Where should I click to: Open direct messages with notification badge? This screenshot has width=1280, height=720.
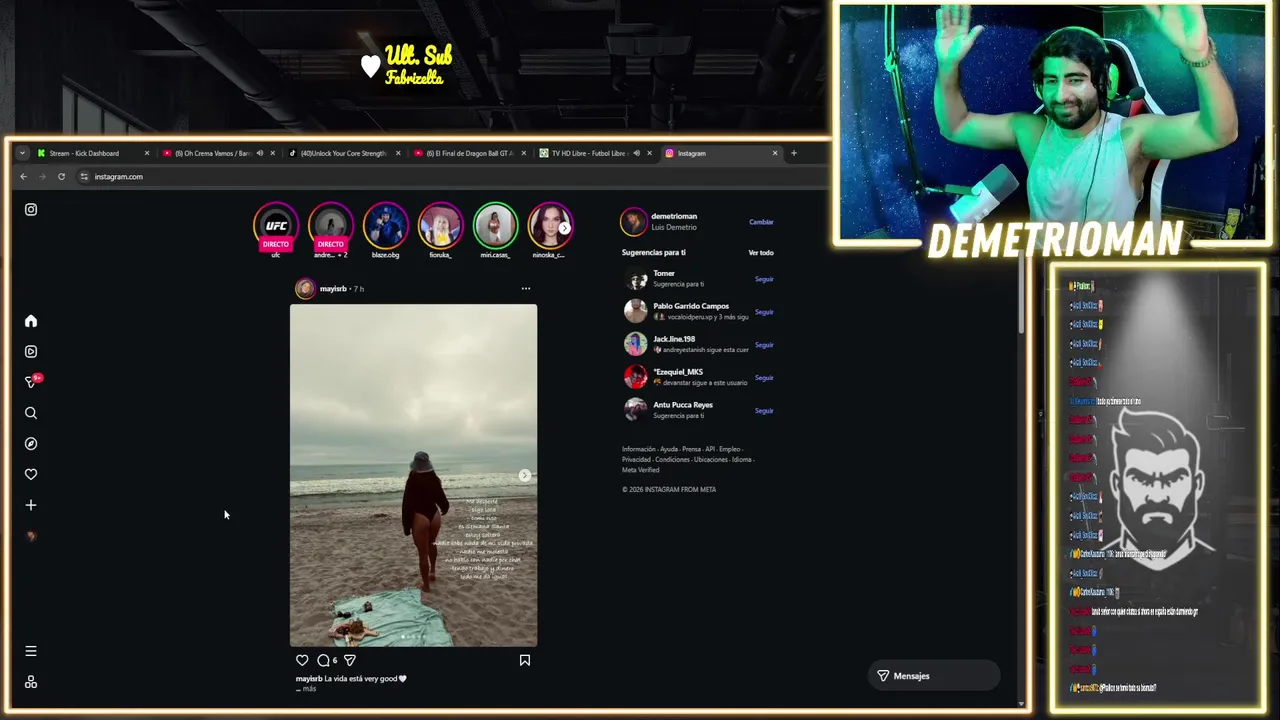(32, 382)
